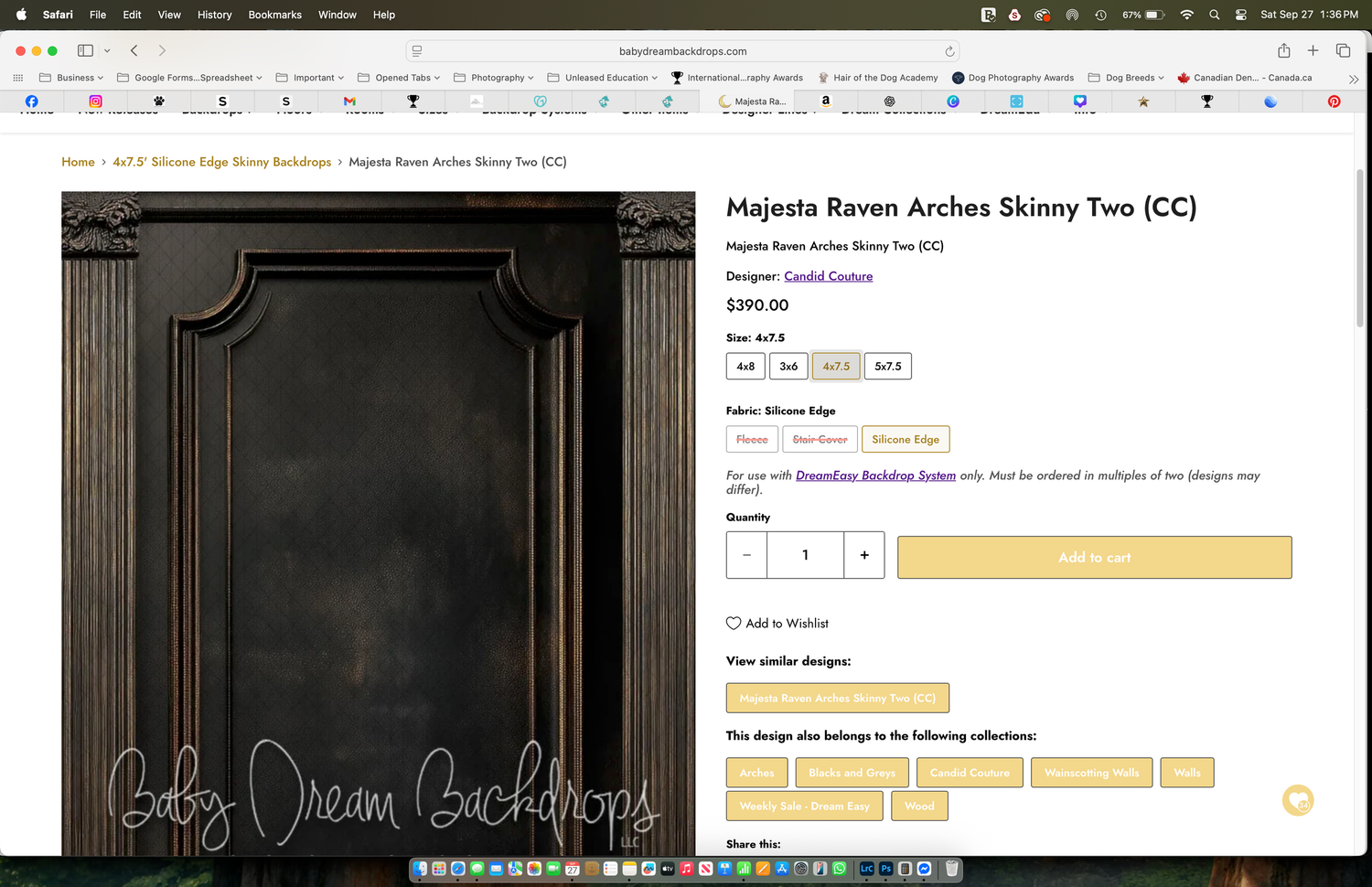Expand the Opened Tabs bookmarks folder
Screen dimensions: 1372x887
(x=399, y=78)
